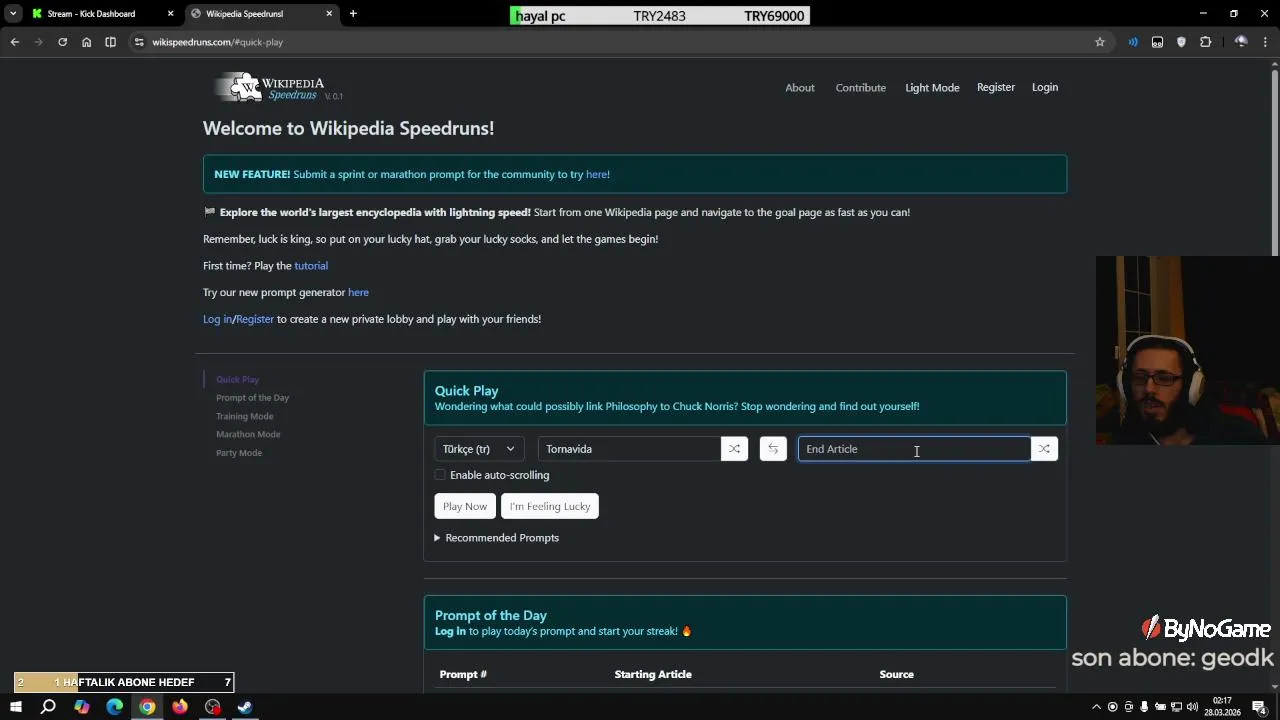Open the browser profile avatar
The width and height of the screenshot is (1280, 720).
click(x=1241, y=42)
